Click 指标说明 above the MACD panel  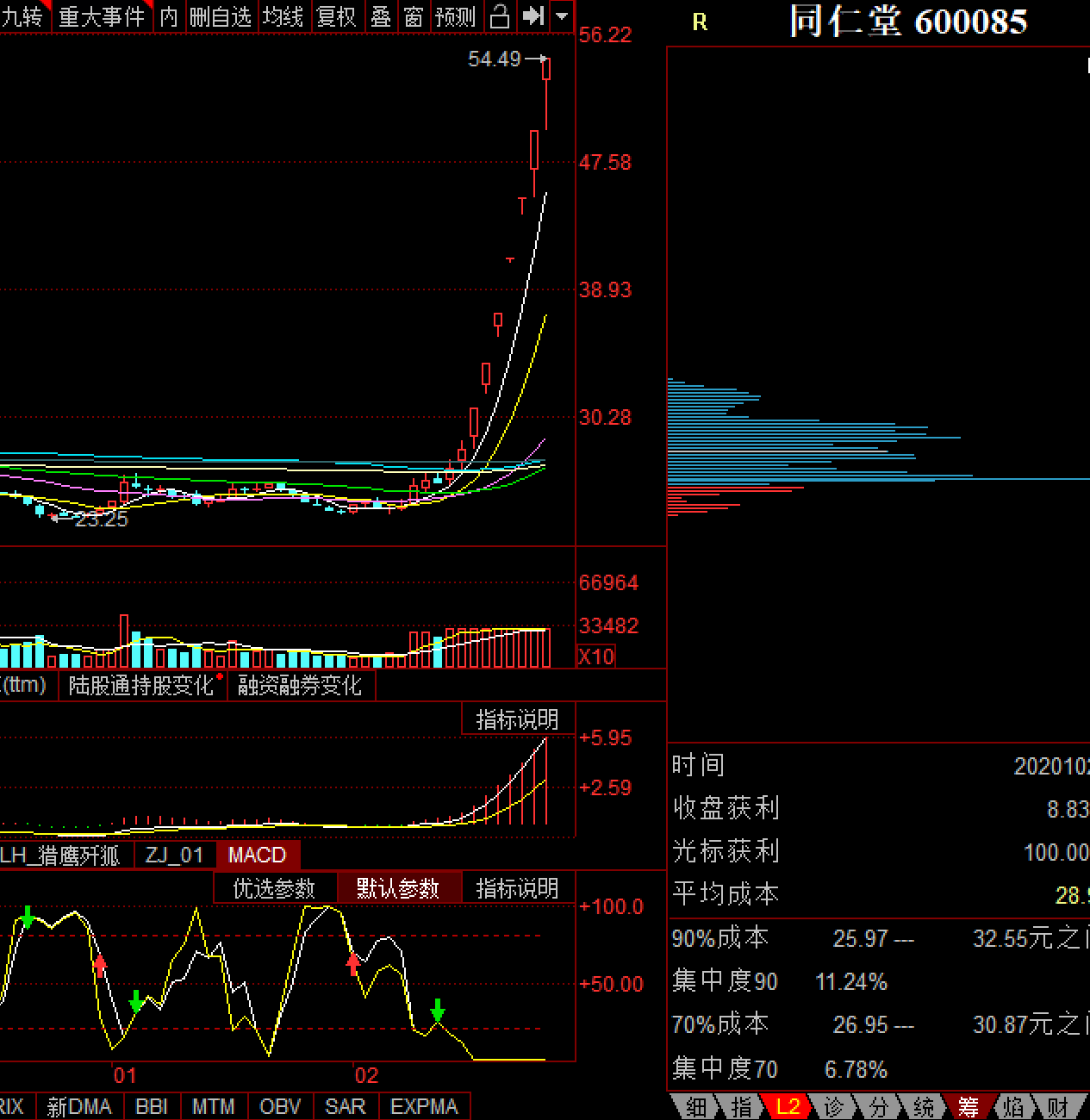coord(517,719)
